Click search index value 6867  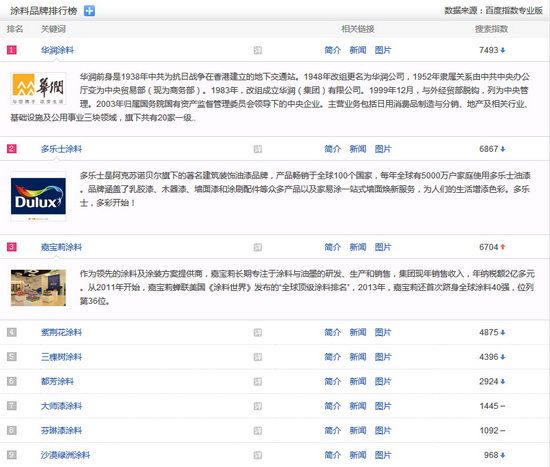click(489, 149)
